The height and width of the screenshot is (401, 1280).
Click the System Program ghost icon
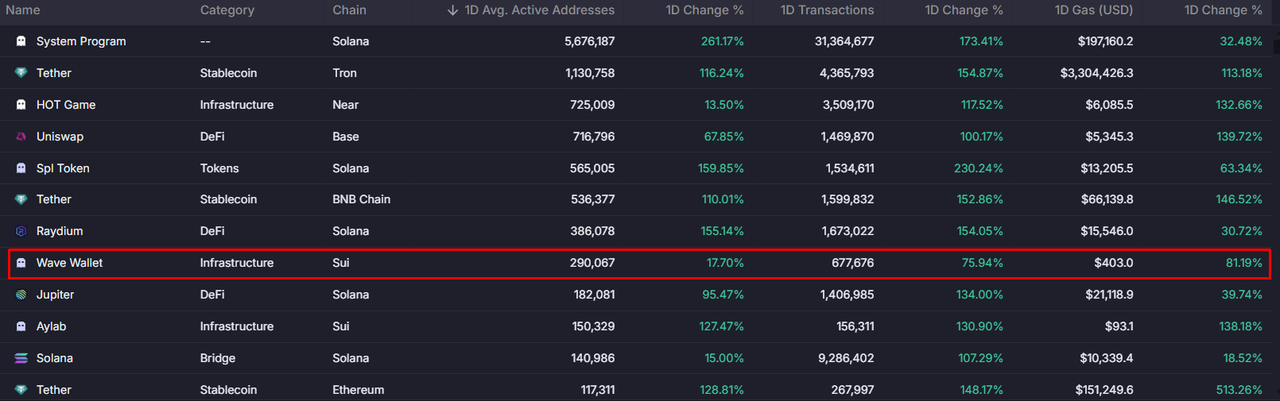21,42
